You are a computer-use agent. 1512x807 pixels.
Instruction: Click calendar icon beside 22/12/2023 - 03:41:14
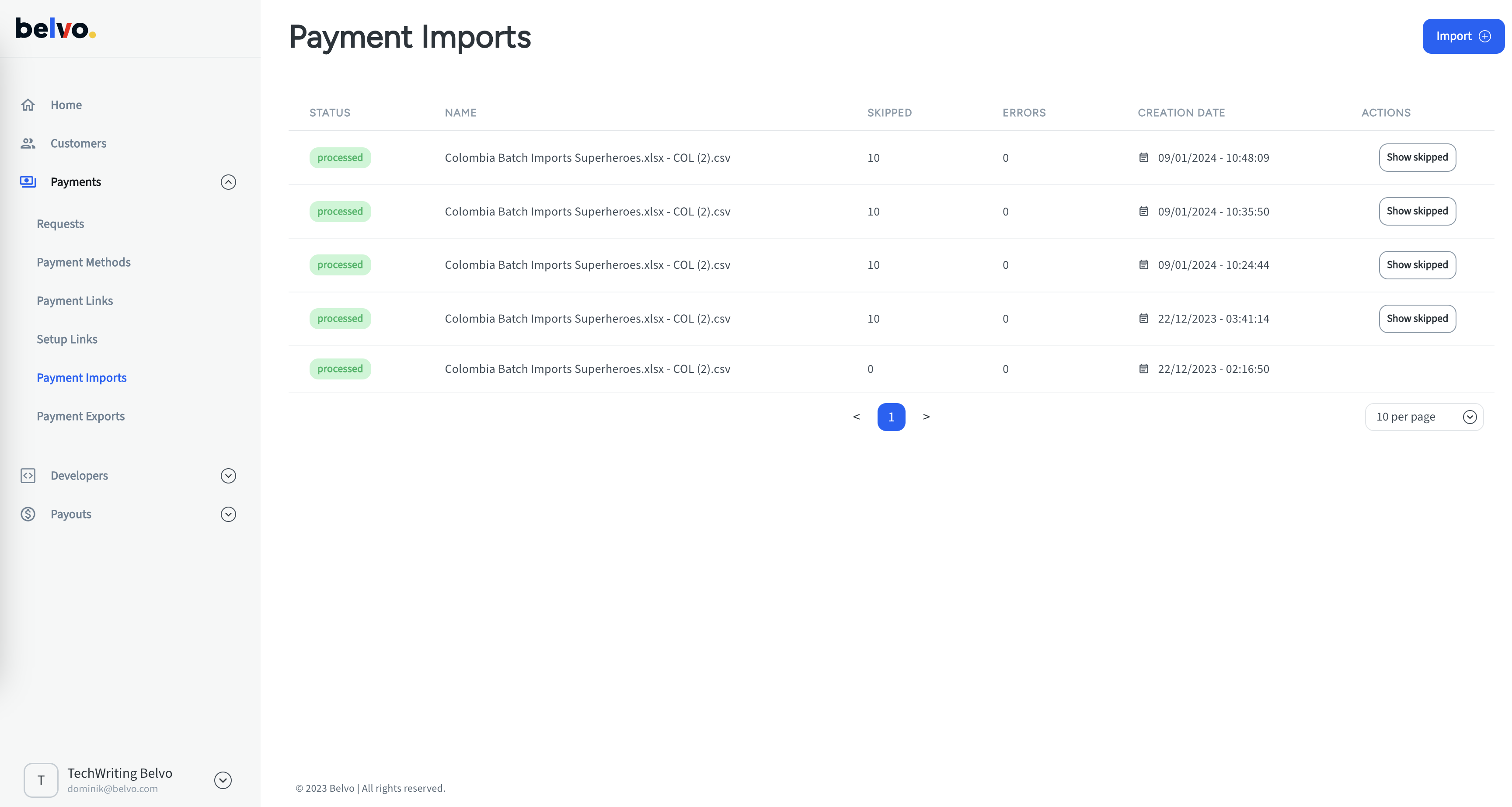tap(1143, 319)
